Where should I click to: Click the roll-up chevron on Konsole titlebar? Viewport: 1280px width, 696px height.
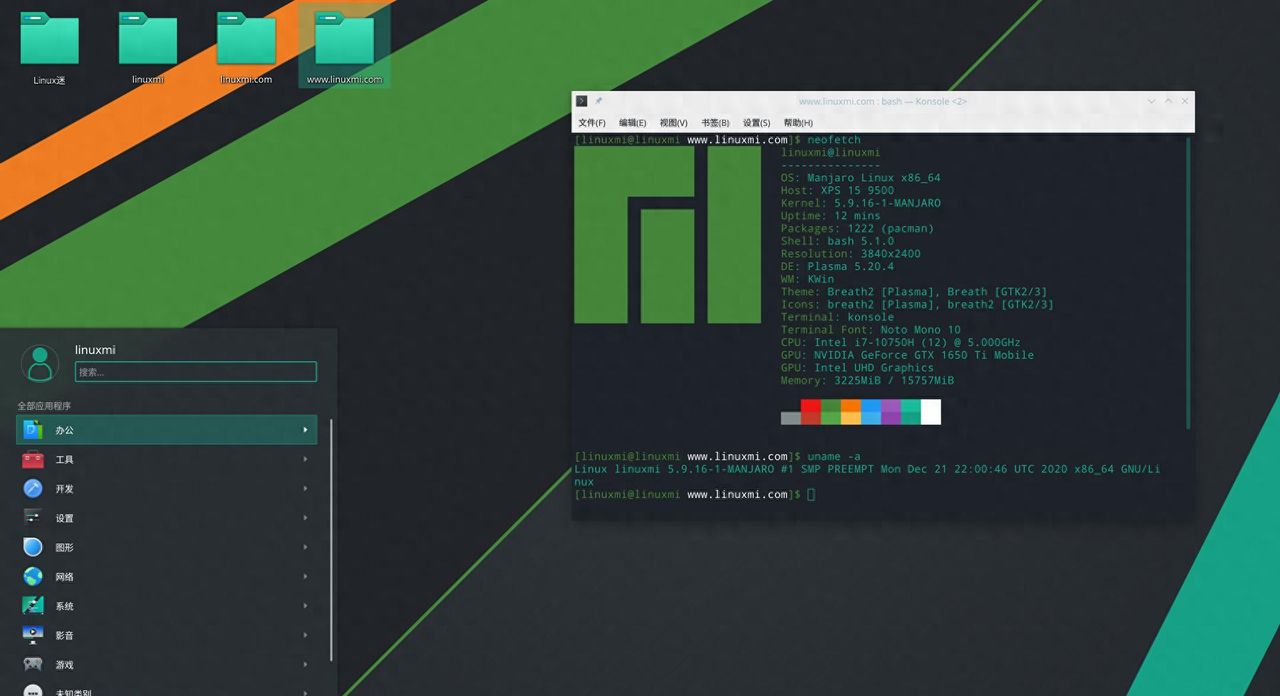coord(1151,101)
